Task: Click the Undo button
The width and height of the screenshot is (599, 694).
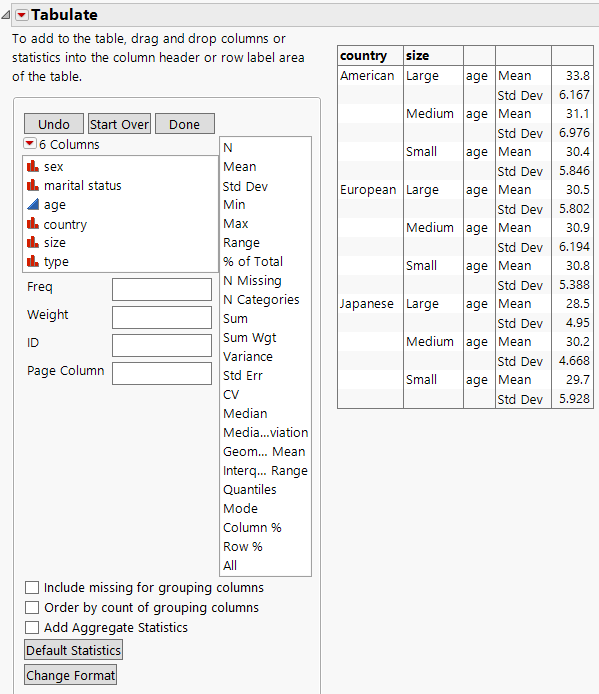Action: 54,124
